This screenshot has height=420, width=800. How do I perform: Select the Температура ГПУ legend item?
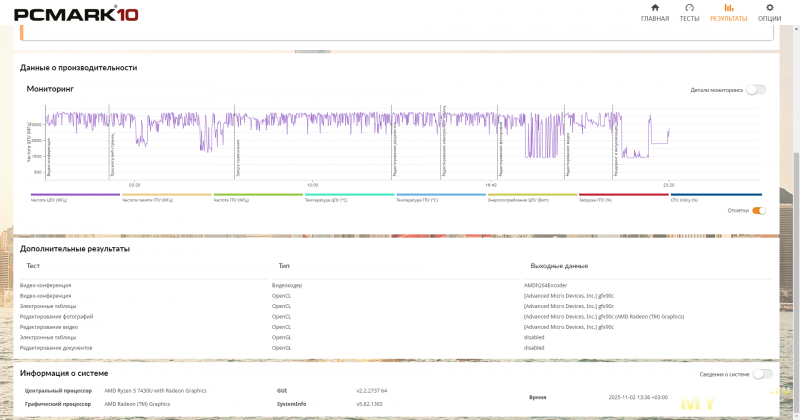(x=441, y=198)
